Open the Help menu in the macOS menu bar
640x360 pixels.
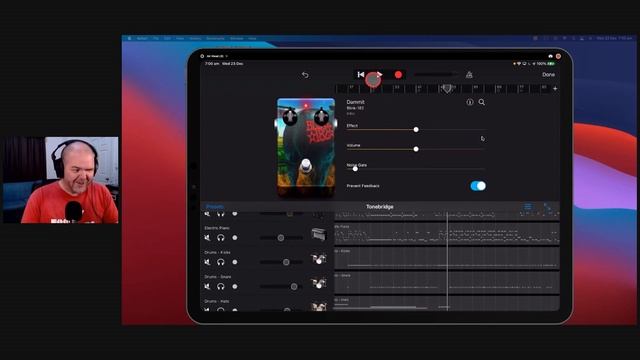coord(252,38)
